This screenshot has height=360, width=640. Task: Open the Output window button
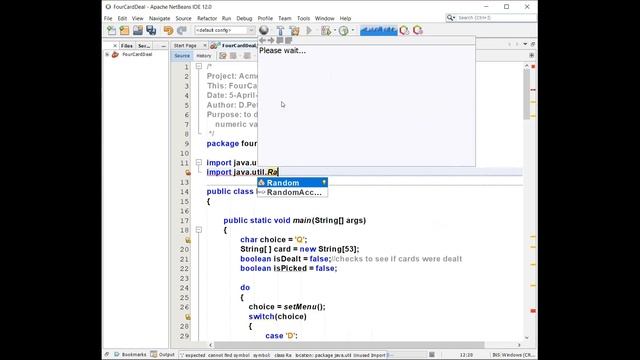click(162, 355)
